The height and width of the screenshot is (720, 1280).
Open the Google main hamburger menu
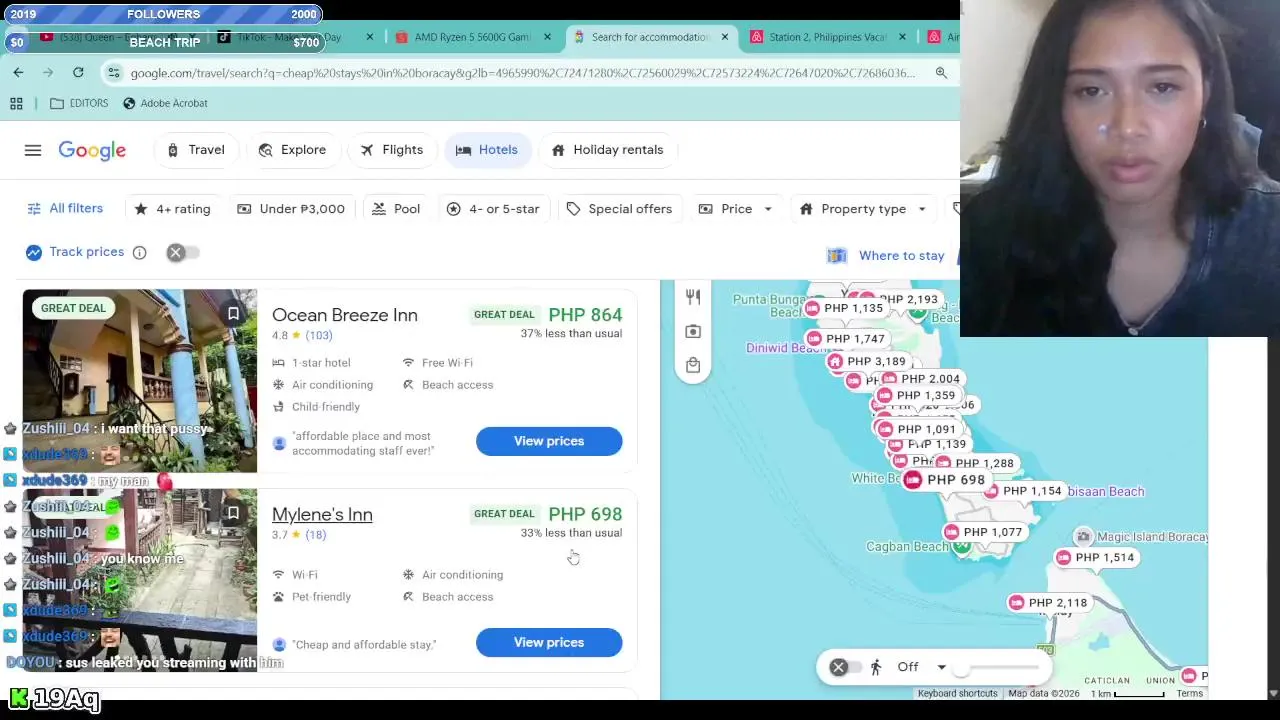(33, 150)
